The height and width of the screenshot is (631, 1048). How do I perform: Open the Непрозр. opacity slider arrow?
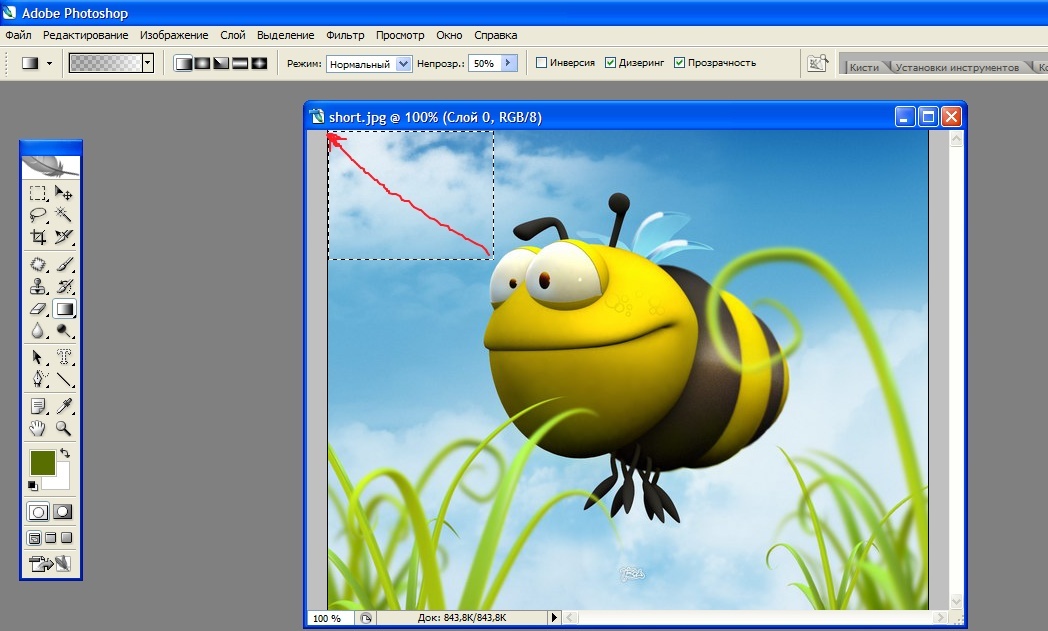tap(509, 64)
